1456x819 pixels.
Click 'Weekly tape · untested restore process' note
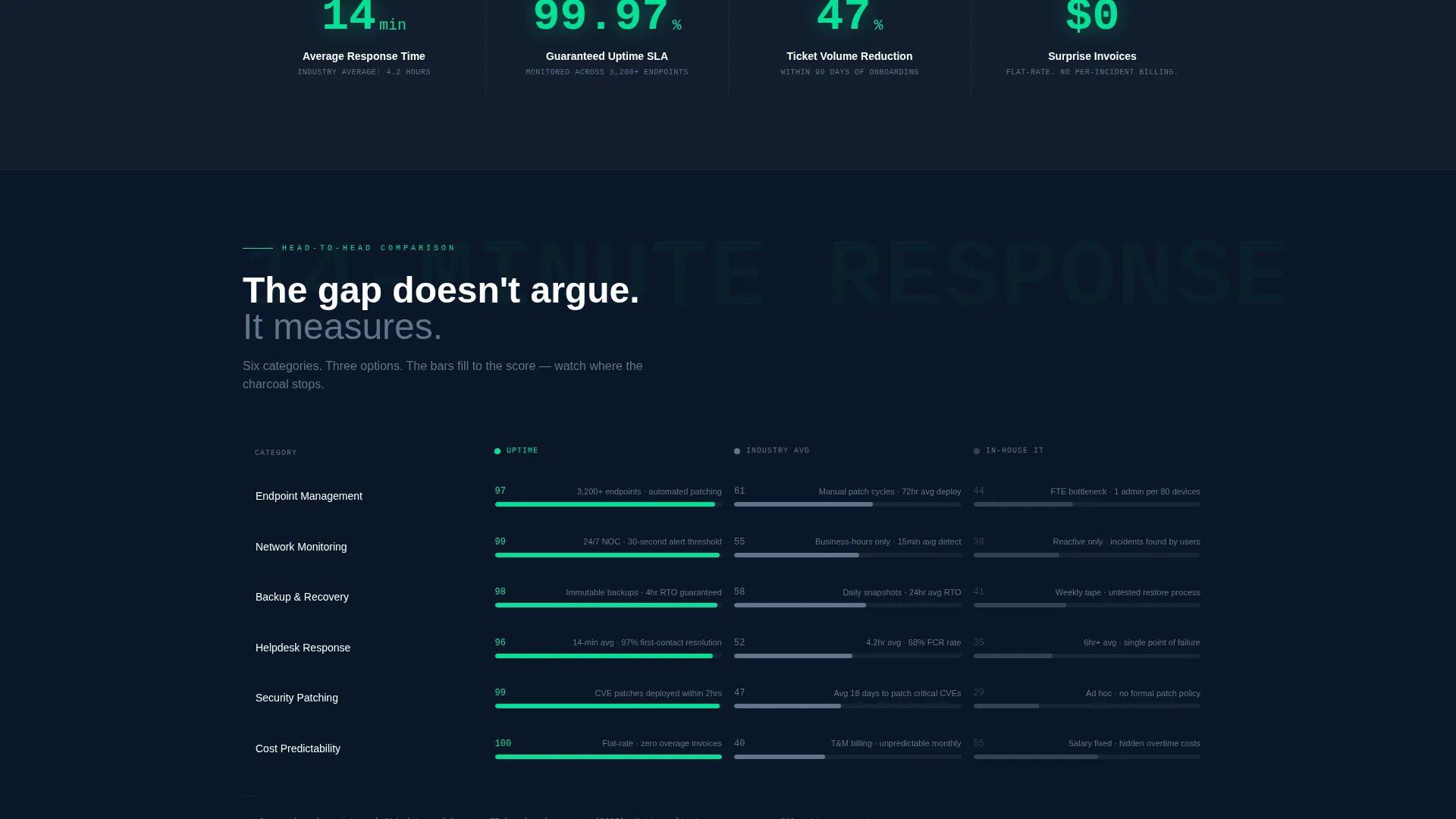coord(1128,592)
